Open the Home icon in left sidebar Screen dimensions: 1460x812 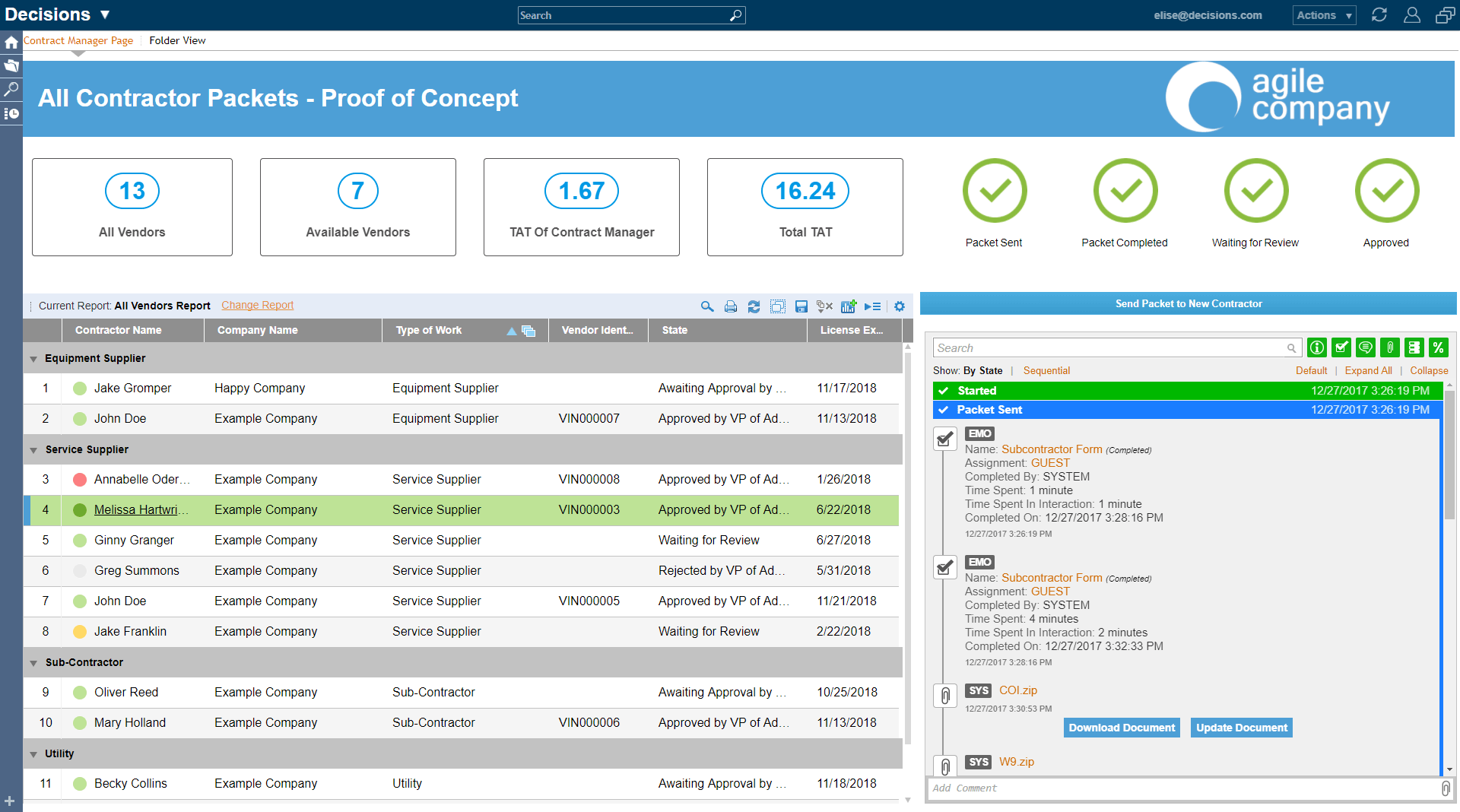[x=11, y=43]
